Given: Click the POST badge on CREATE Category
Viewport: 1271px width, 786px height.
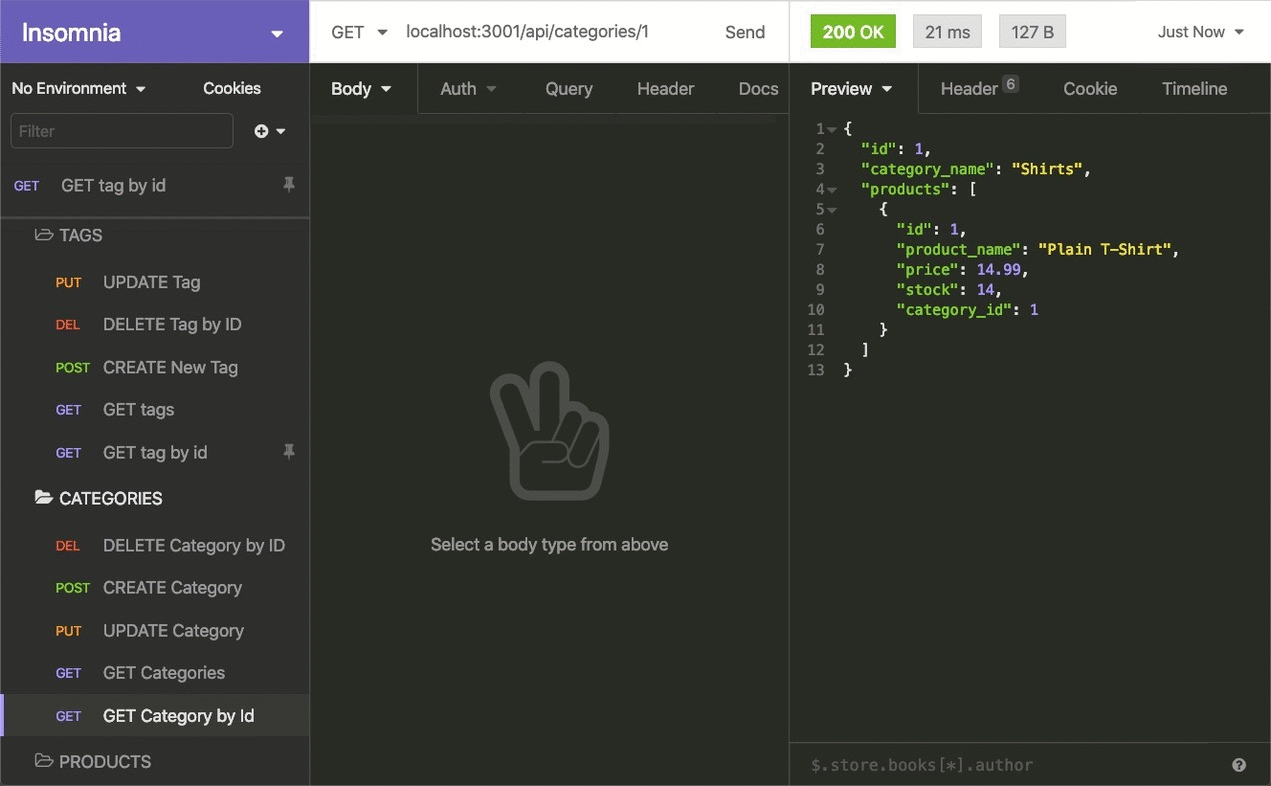Looking at the screenshot, I should click(x=72, y=588).
